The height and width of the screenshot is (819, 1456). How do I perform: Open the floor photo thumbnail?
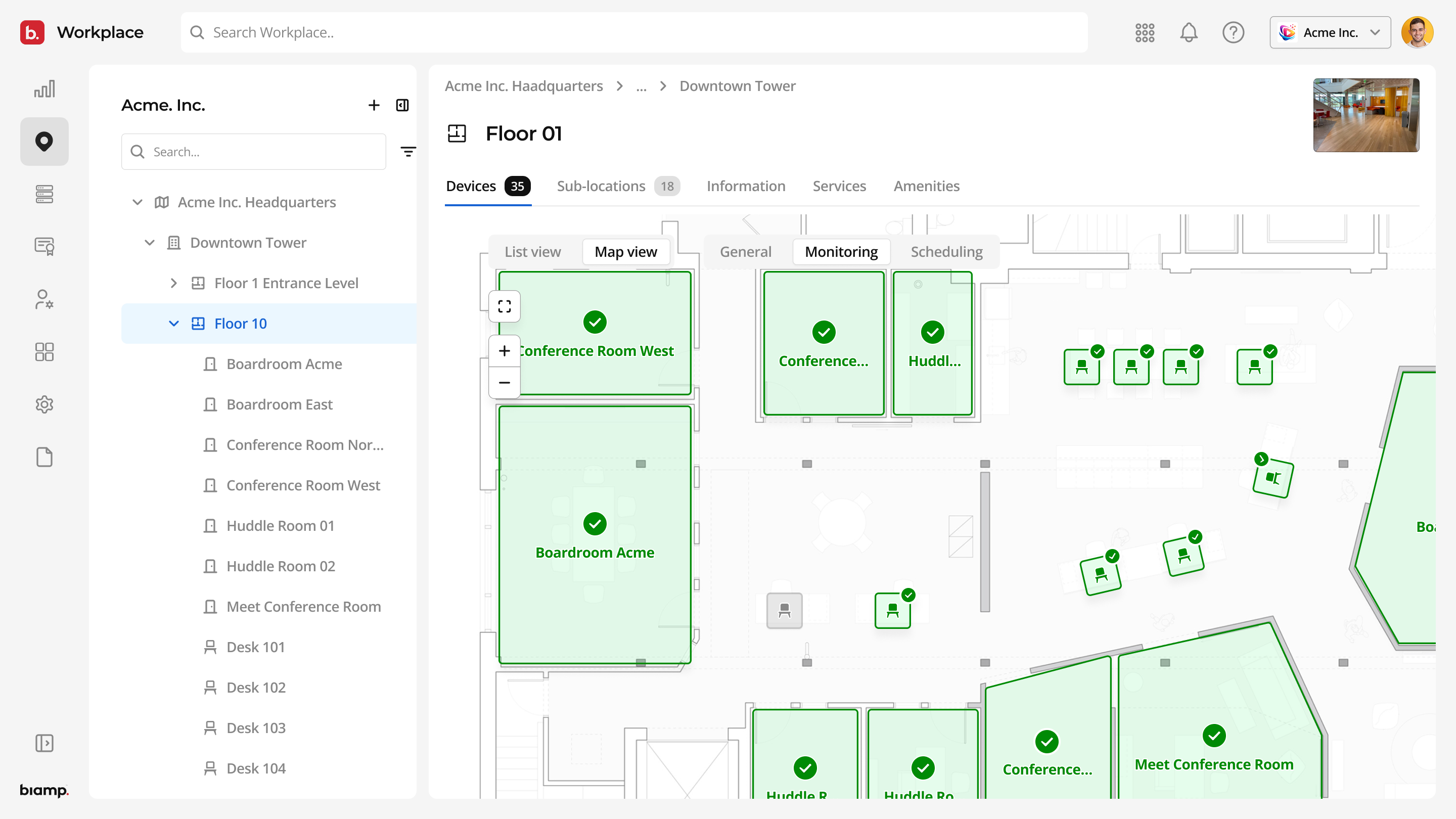click(x=1366, y=115)
